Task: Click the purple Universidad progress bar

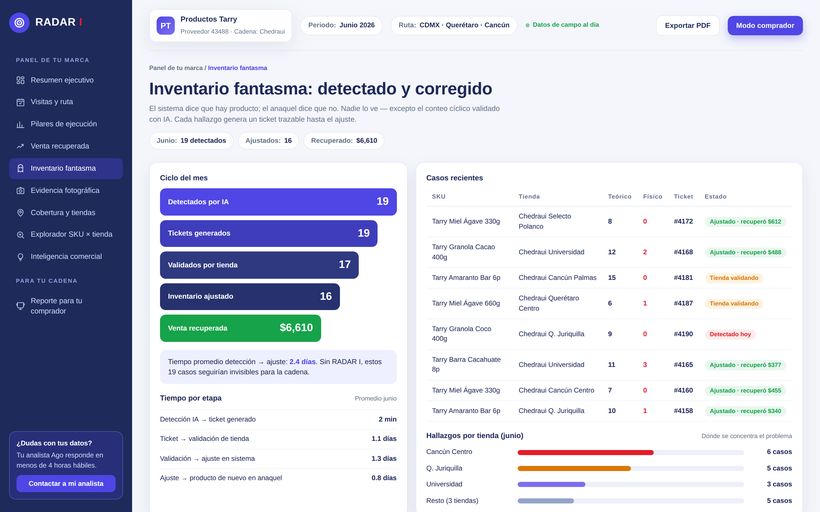Action: tap(552, 484)
